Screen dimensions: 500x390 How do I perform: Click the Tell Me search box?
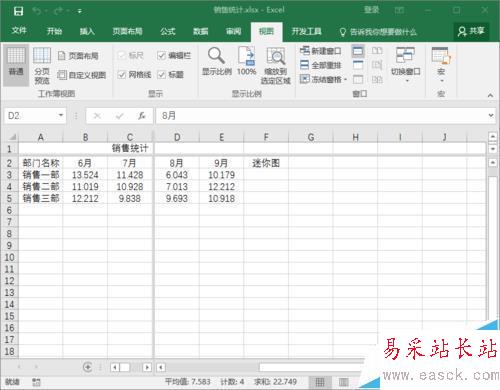point(378,32)
